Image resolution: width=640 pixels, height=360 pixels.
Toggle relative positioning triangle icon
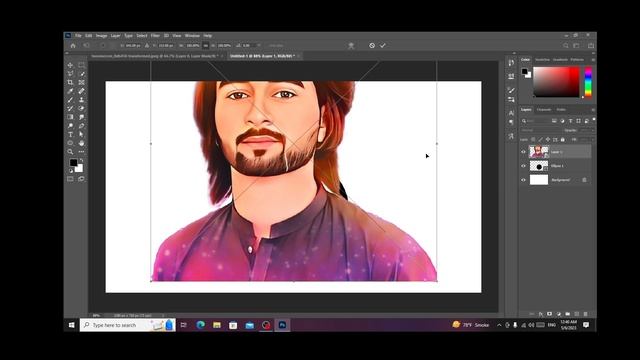pos(147,46)
